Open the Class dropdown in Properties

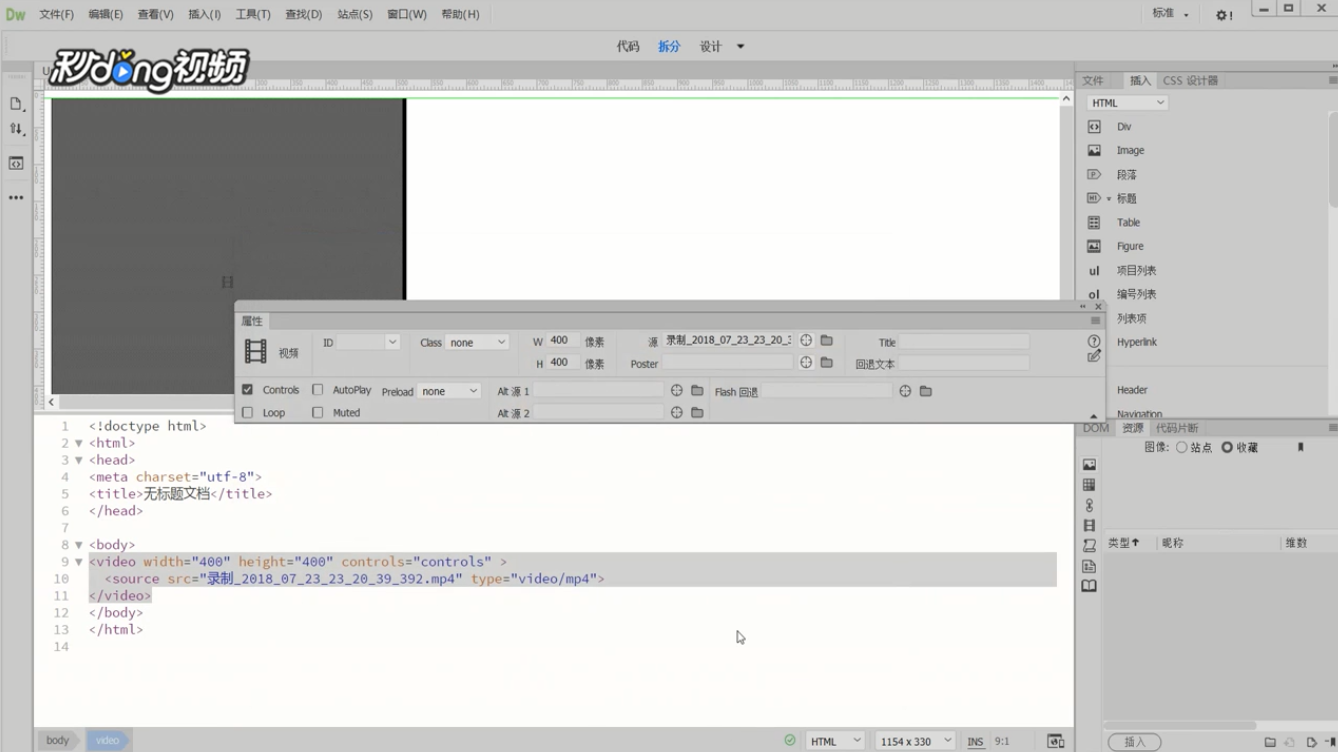coord(477,342)
